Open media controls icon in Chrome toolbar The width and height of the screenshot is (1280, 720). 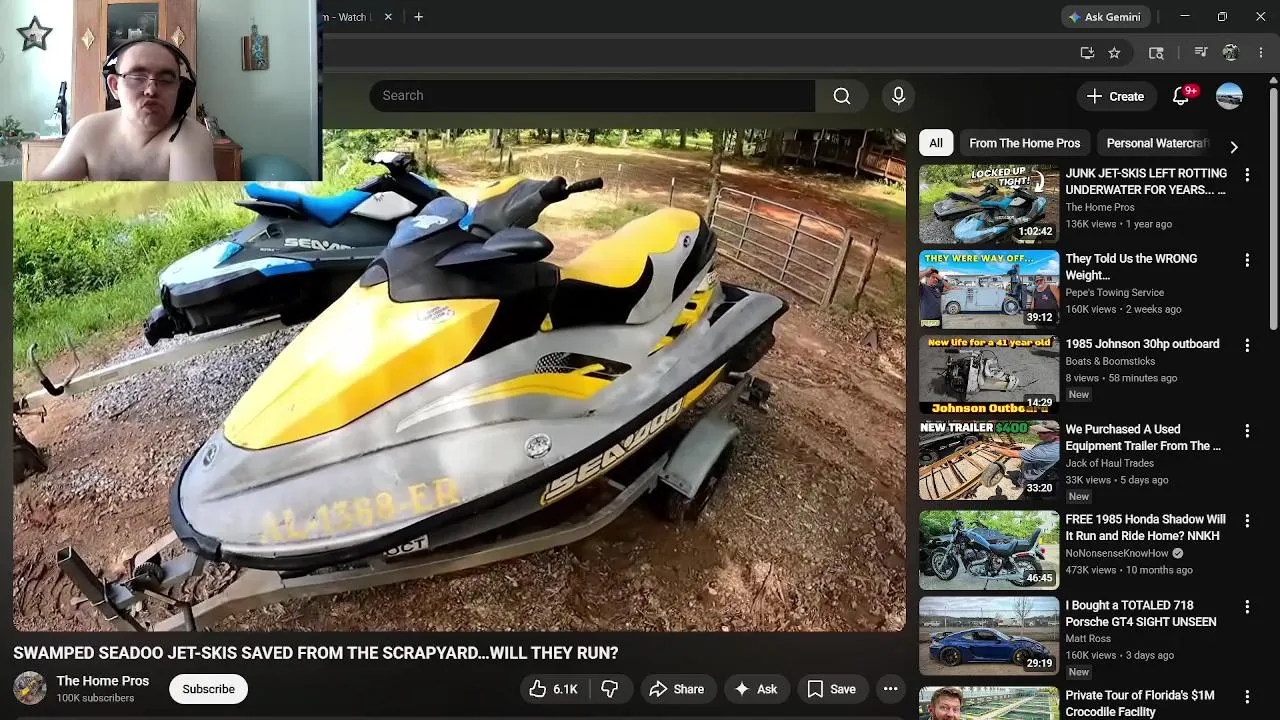1201,53
